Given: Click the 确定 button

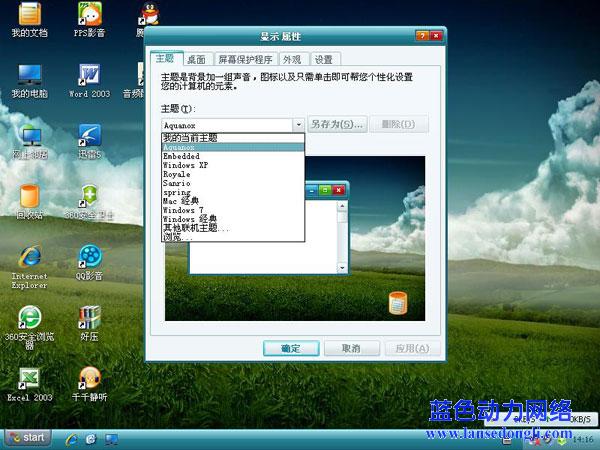Looking at the screenshot, I should tap(291, 349).
